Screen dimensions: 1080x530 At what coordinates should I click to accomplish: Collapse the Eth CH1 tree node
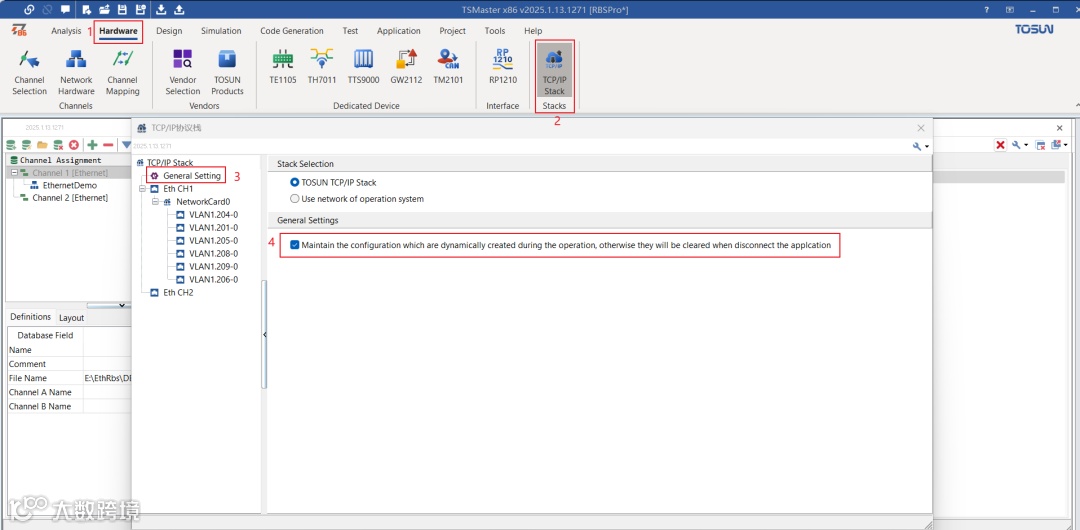pyautogui.click(x=143, y=188)
